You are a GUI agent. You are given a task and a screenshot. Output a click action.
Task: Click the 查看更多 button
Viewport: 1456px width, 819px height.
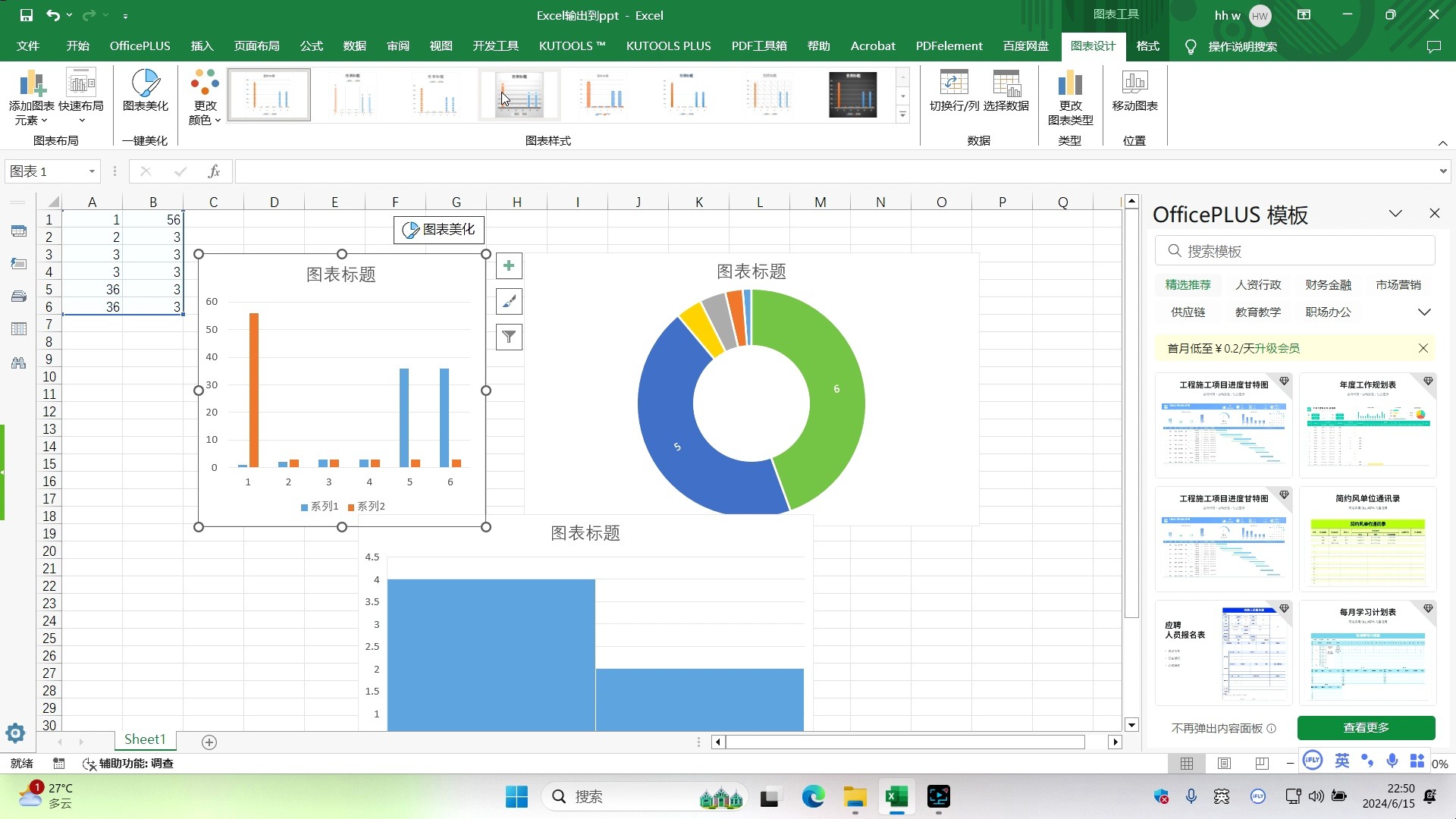coord(1367,727)
